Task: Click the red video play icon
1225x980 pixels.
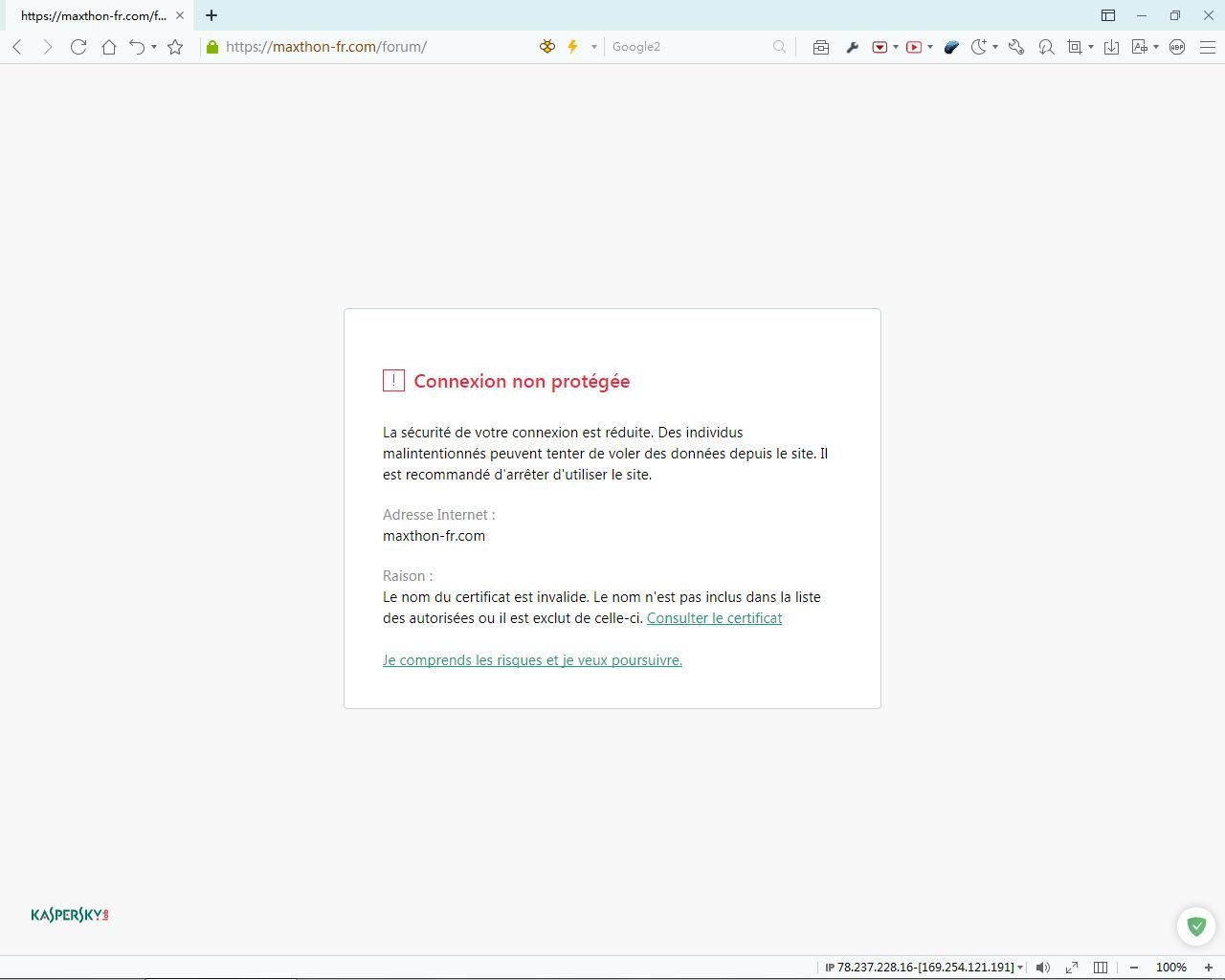Action: [x=914, y=47]
